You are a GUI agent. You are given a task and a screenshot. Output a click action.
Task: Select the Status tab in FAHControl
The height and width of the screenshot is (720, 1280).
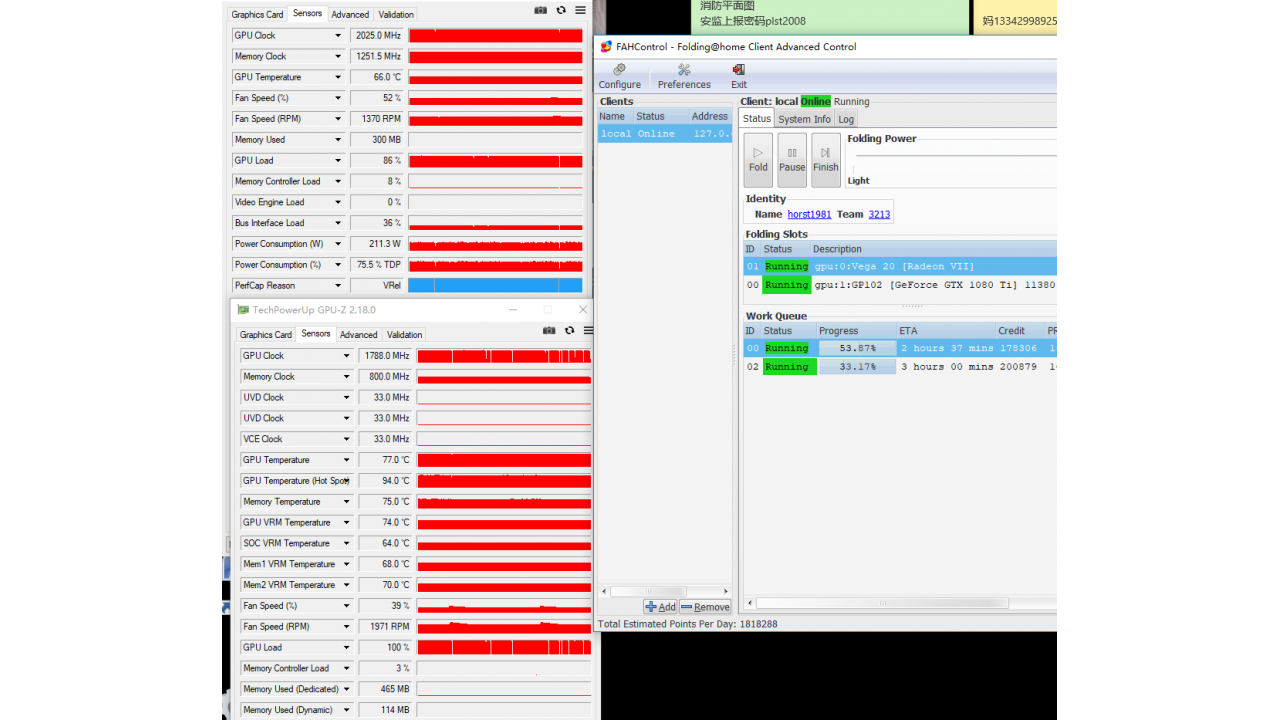click(757, 118)
